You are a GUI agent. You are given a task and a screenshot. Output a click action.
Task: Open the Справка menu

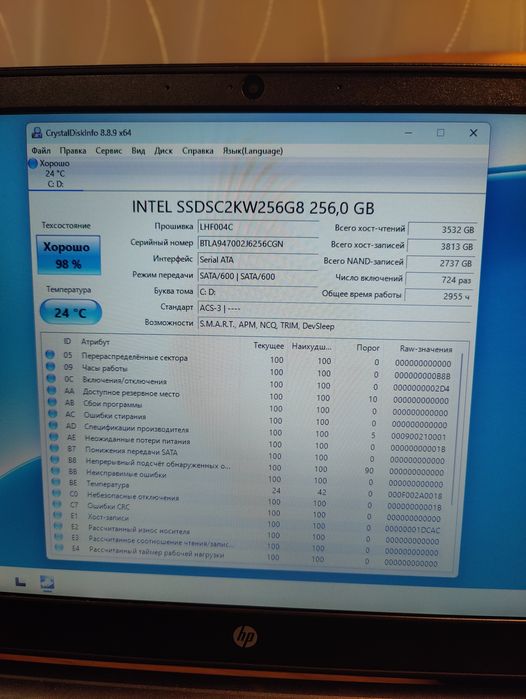coord(197,151)
